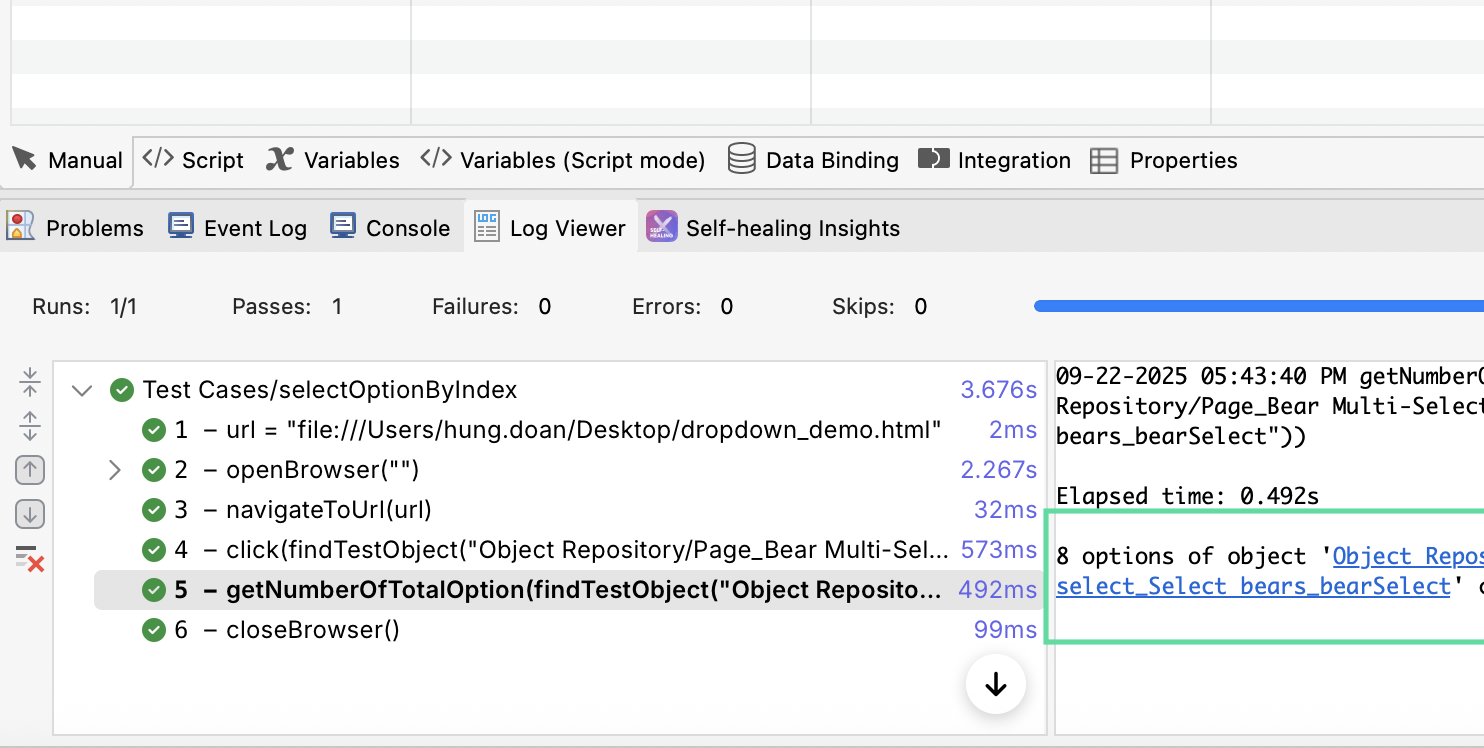Screen dimensions: 1484x748
Task: Open the Event Log tab
Action: (x=237, y=228)
